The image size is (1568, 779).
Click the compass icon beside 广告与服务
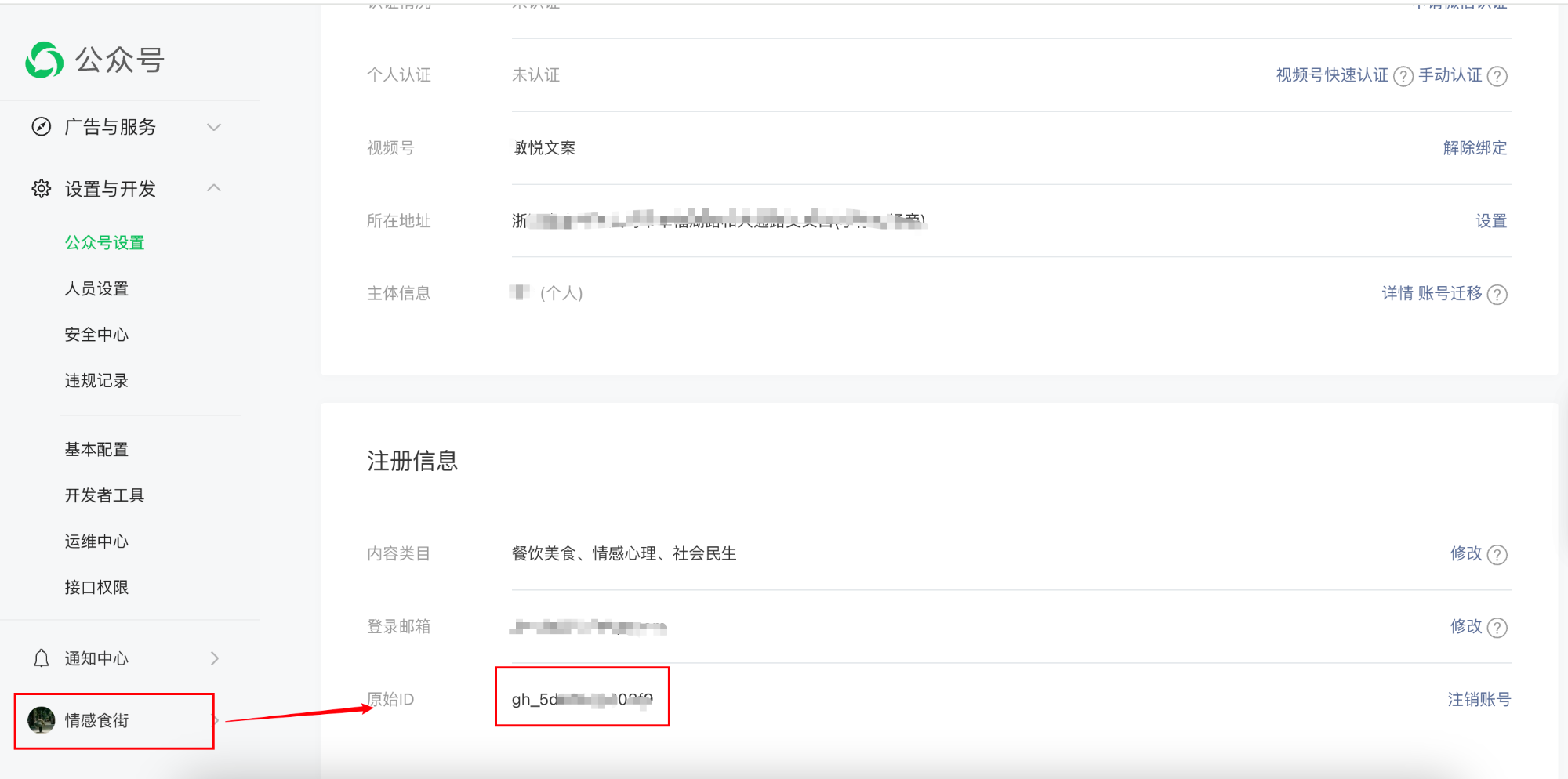[x=42, y=127]
